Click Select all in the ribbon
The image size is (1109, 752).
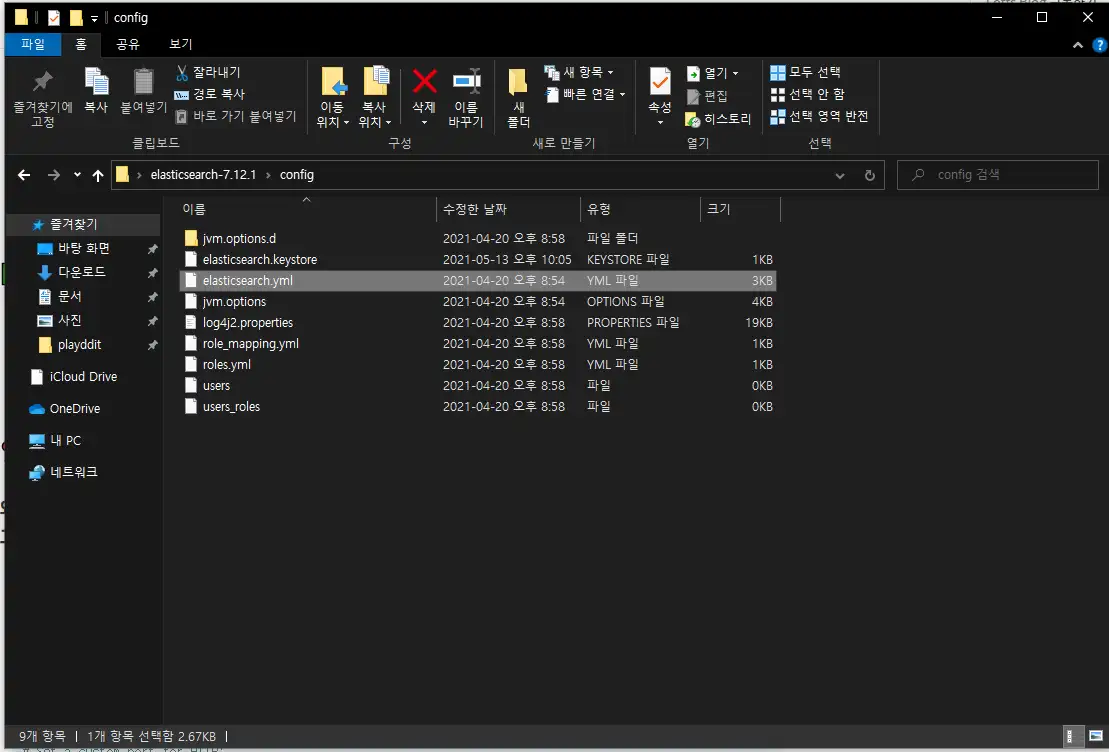pyautogui.click(x=806, y=72)
